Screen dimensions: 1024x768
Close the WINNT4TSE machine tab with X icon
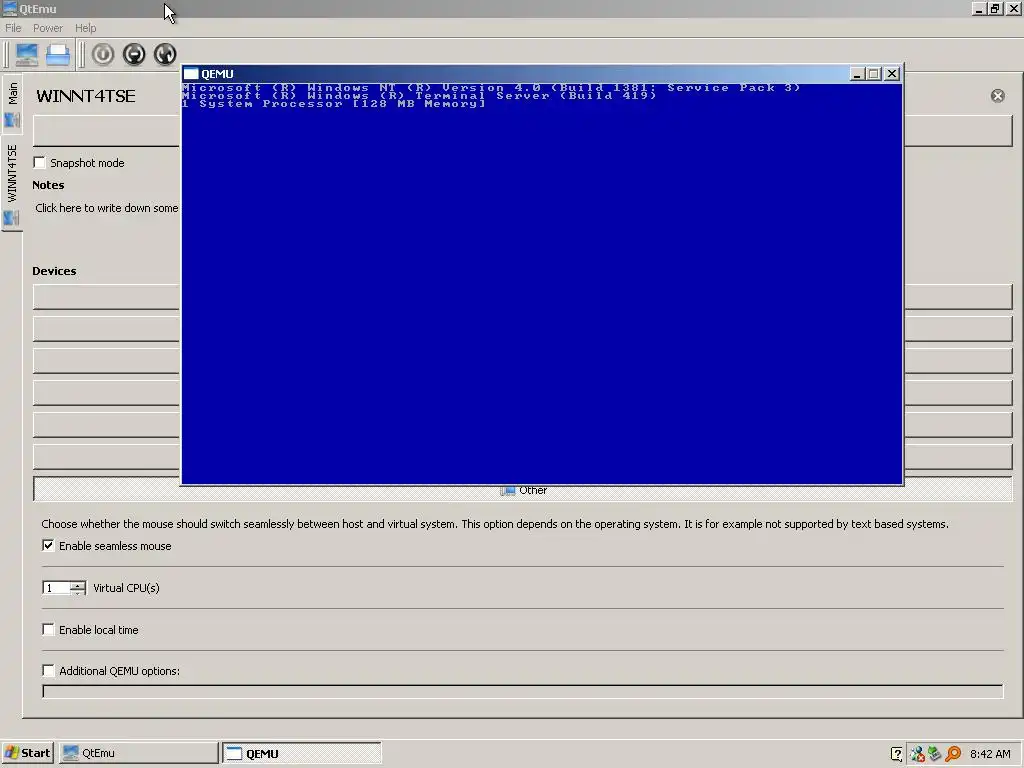(997, 96)
